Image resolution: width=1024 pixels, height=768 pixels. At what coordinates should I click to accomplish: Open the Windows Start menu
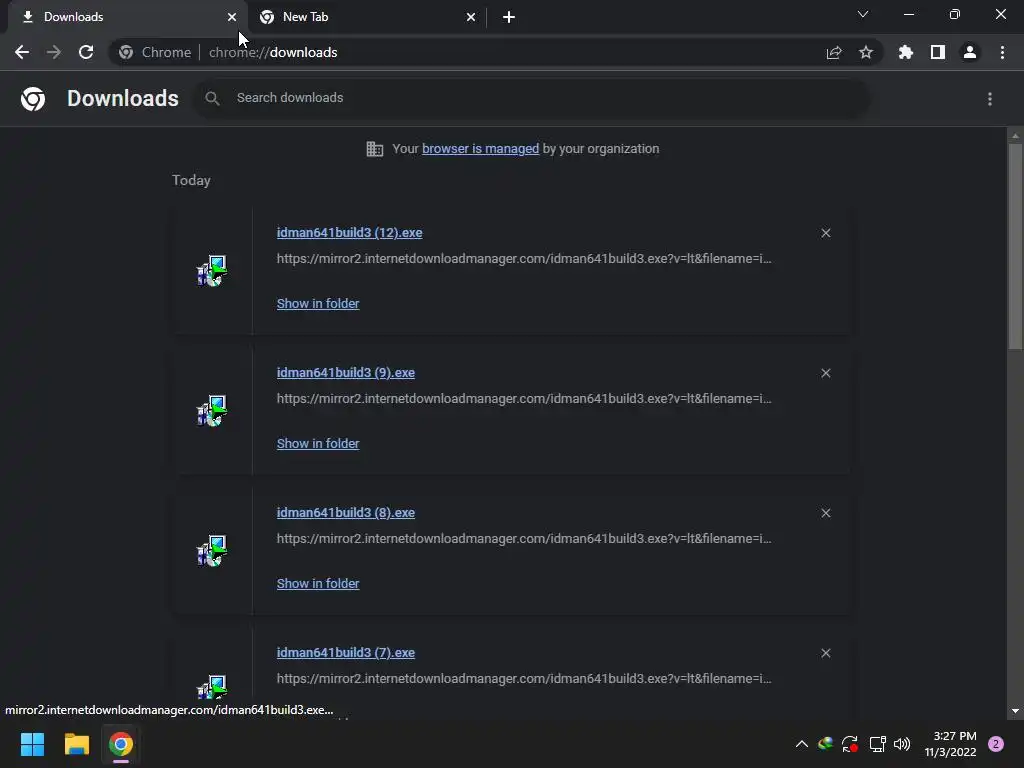(x=32, y=744)
